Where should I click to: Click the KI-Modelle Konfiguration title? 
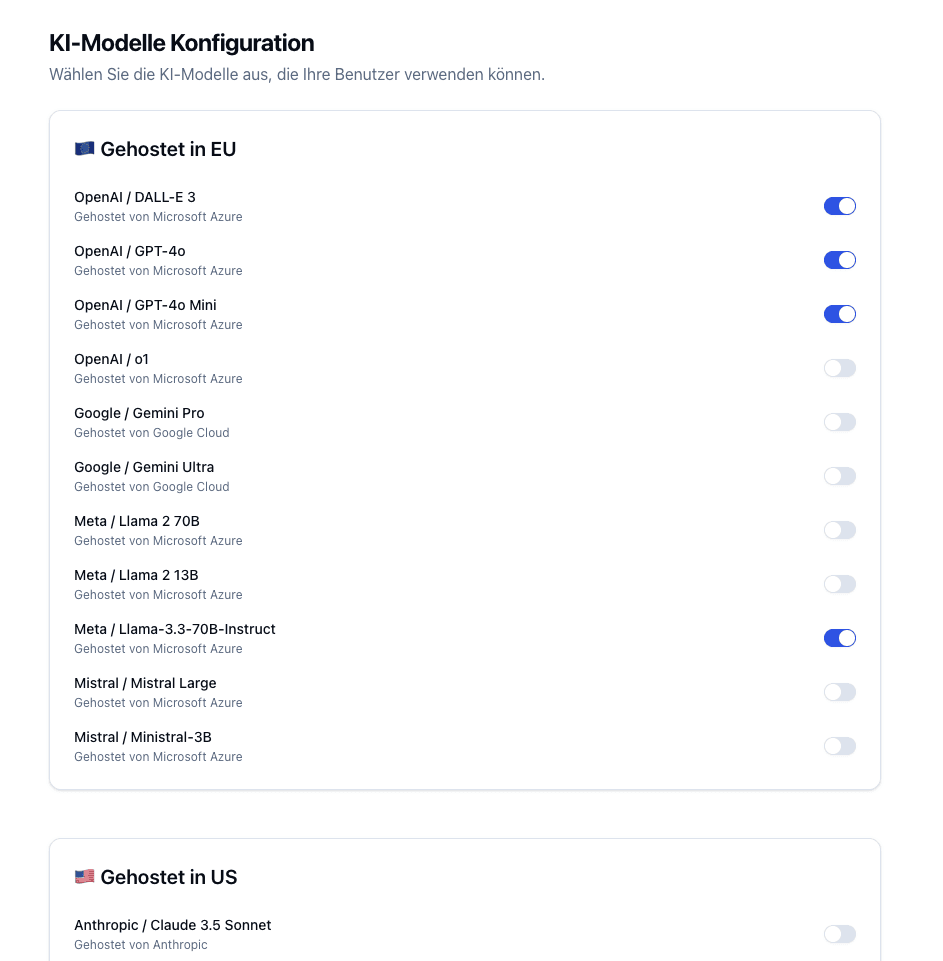click(x=181, y=43)
